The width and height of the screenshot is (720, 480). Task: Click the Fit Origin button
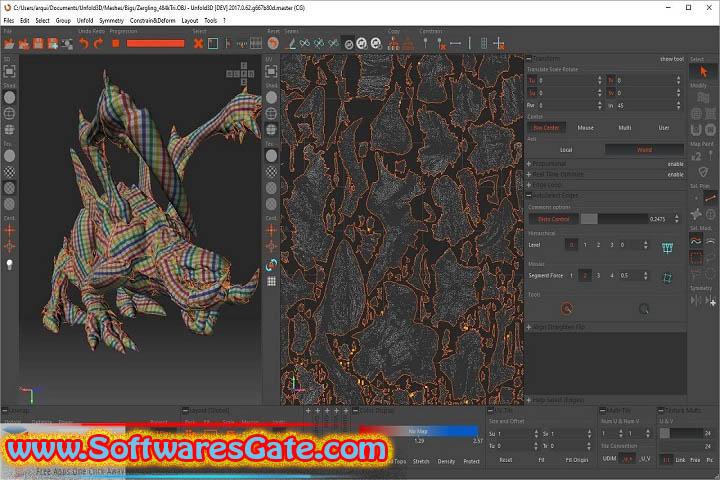[577, 460]
